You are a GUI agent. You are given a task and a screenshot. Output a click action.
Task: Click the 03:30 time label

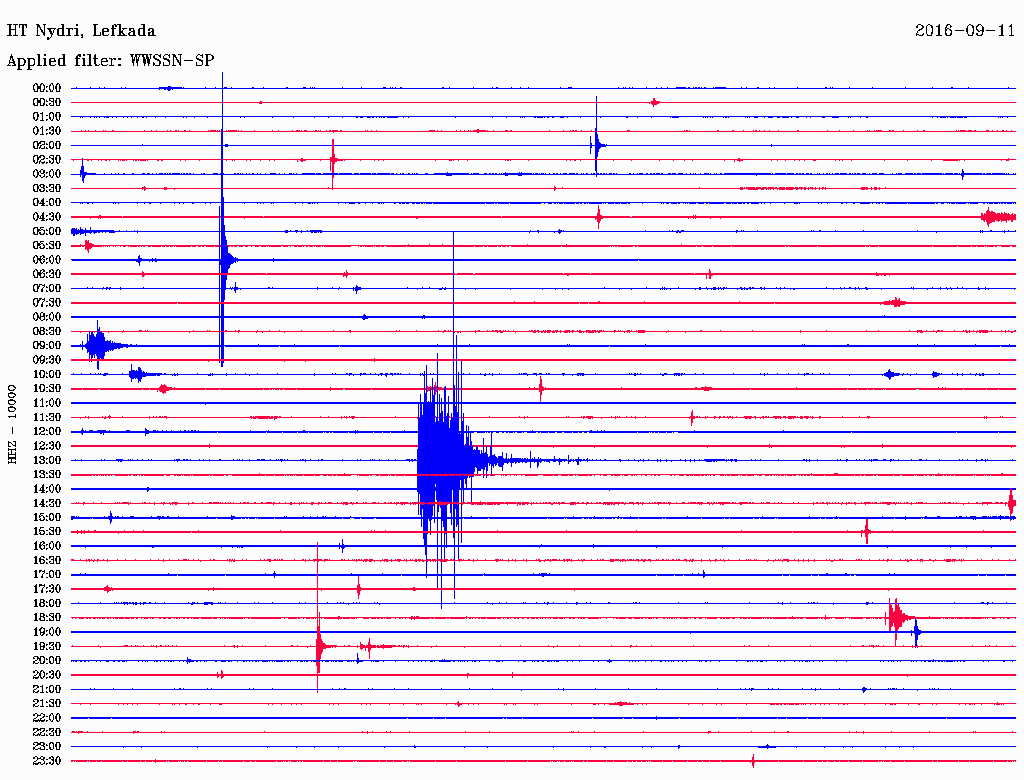click(47, 189)
